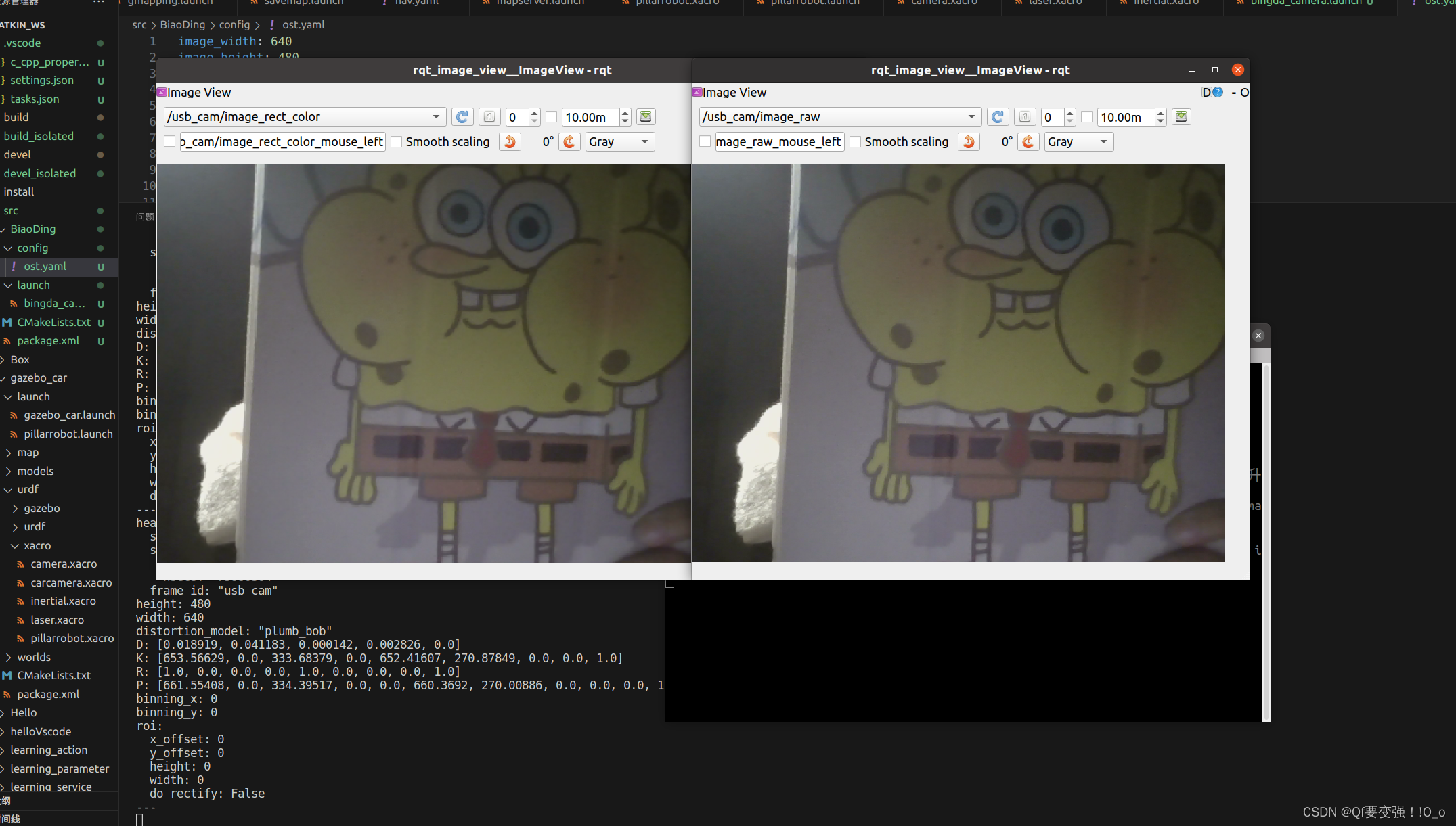Image resolution: width=1456 pixels, height=826 pixels.
Task: Increase the 10.00m max range in left window
Action: (x=625, y=113)
